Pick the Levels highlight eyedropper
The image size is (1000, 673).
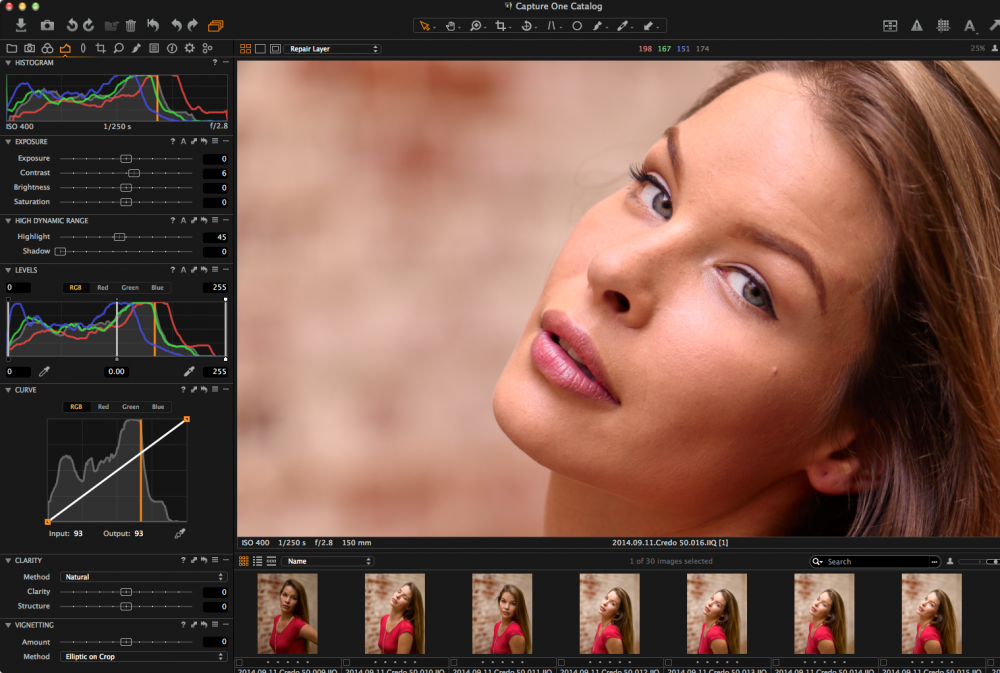[x=189, y=371]
